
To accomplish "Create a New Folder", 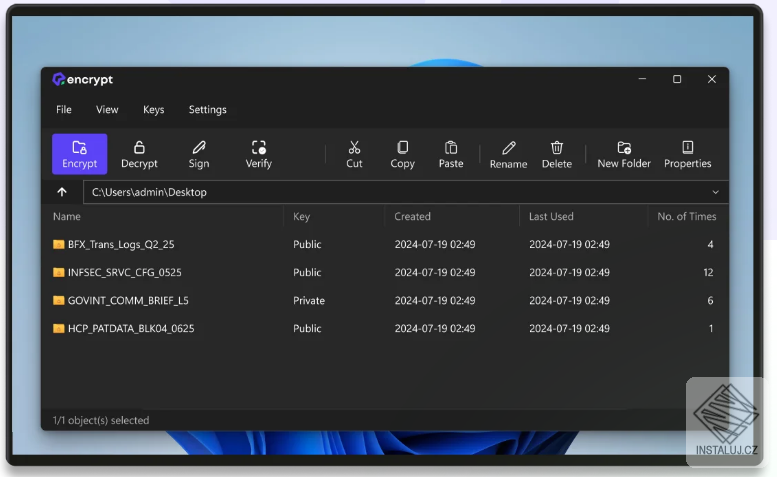I will pyautogui.click(x=624, y=154).
